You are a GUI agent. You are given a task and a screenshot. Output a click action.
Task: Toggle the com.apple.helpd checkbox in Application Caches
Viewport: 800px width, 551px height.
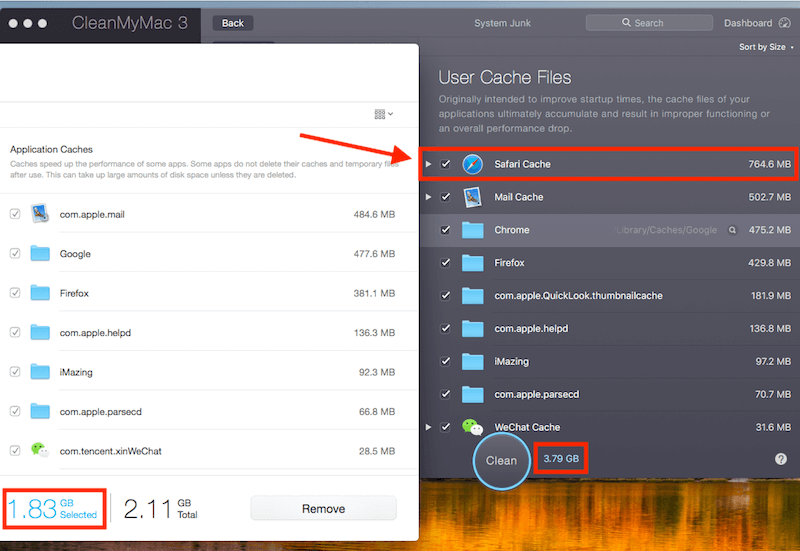coord(15,332)
